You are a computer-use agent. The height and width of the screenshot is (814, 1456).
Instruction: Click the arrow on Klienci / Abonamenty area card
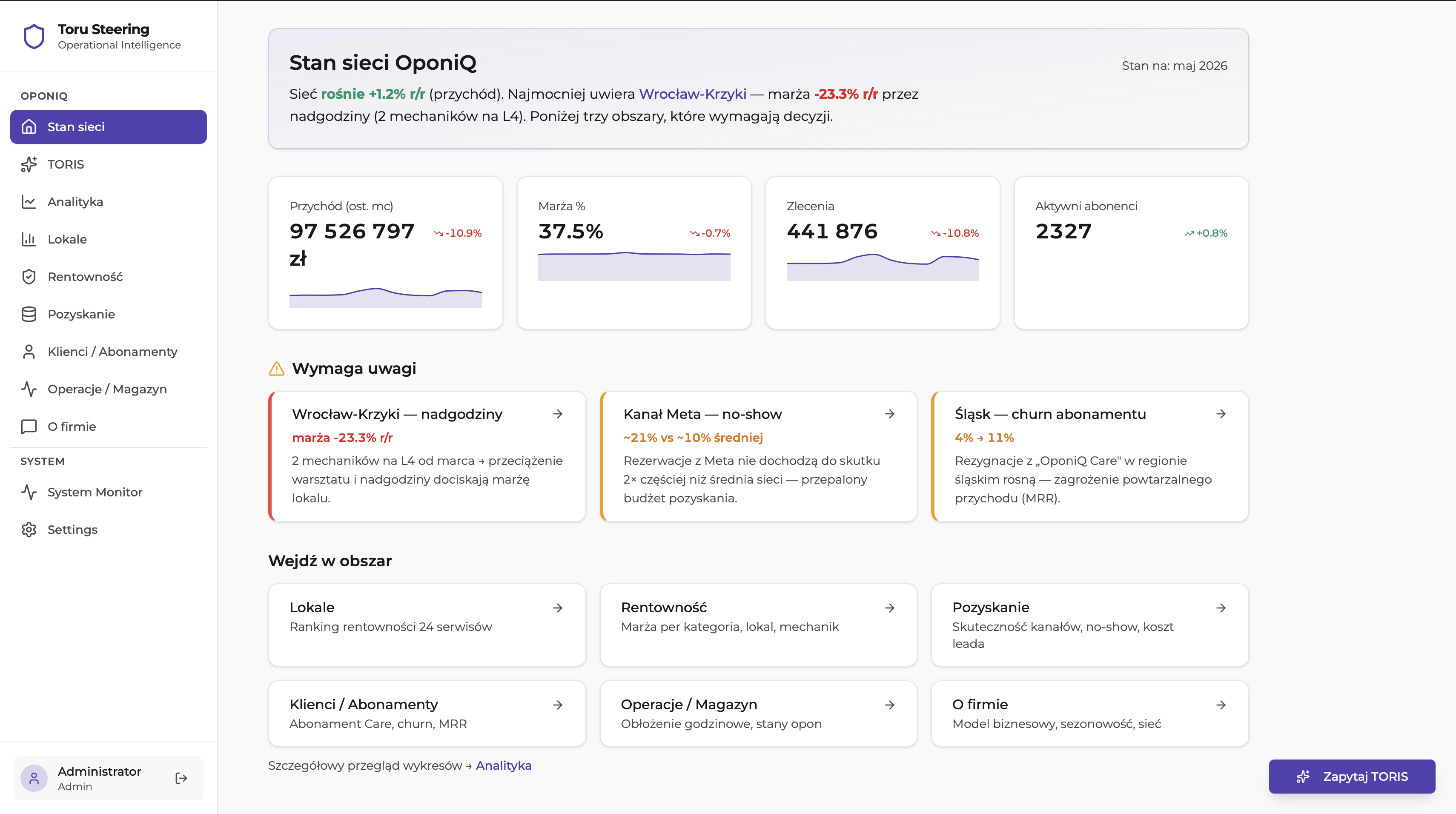click(x=558, y=705)
